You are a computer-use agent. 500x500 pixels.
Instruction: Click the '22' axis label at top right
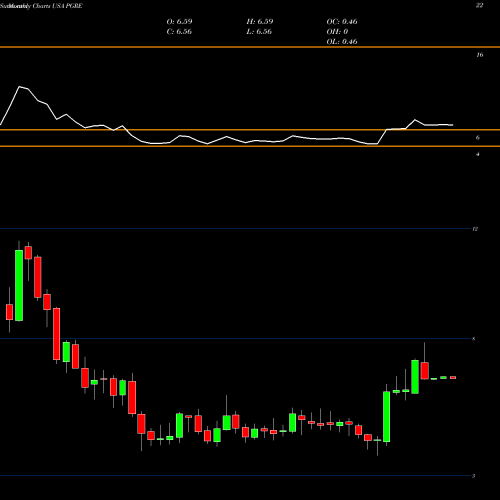pos(479,5)
